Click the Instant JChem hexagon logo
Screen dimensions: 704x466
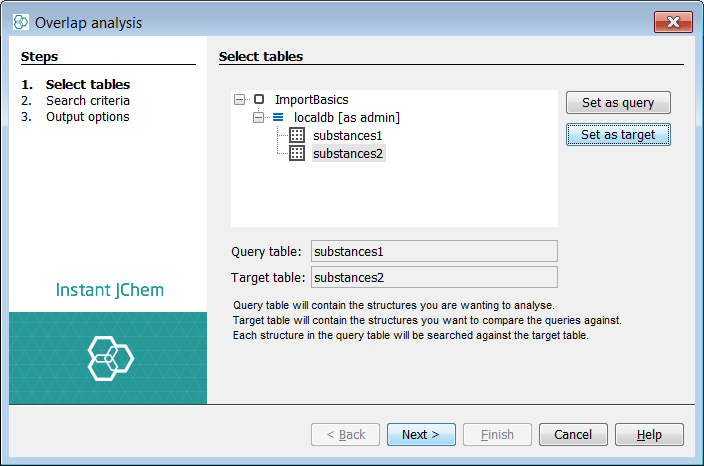pos(108,357)
